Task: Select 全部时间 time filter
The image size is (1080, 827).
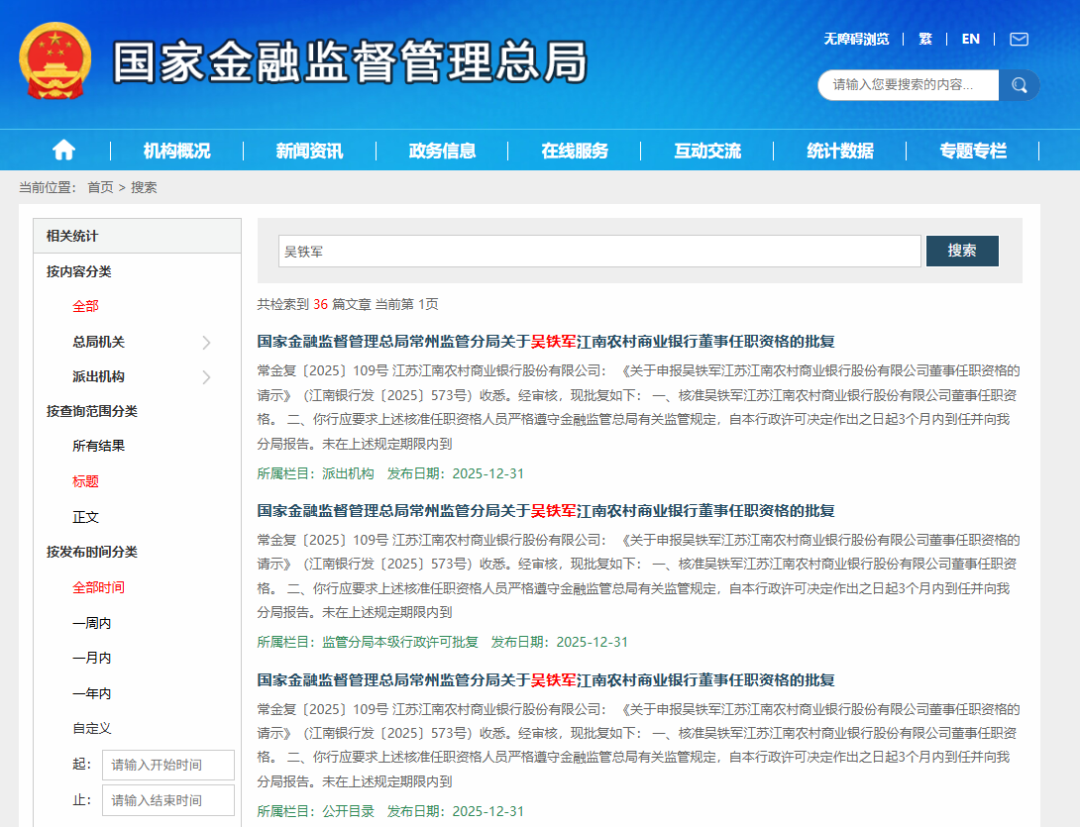Action: (98, 587)
